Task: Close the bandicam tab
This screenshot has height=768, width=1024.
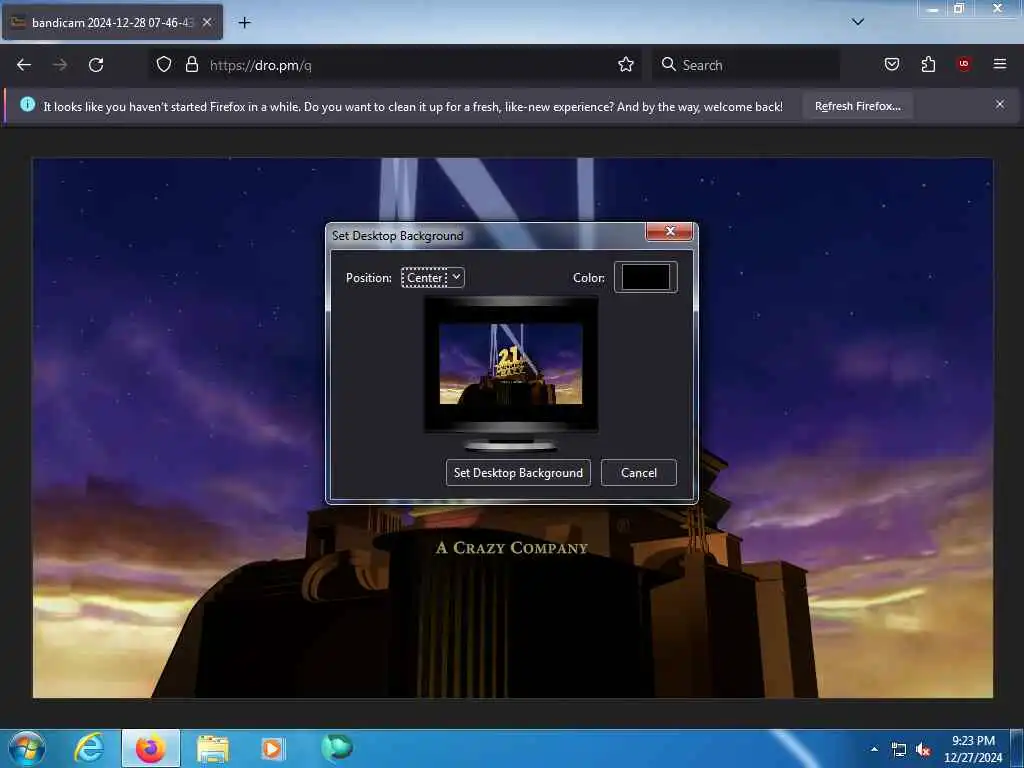Action: pyautogui.click(x=206, y=22)
